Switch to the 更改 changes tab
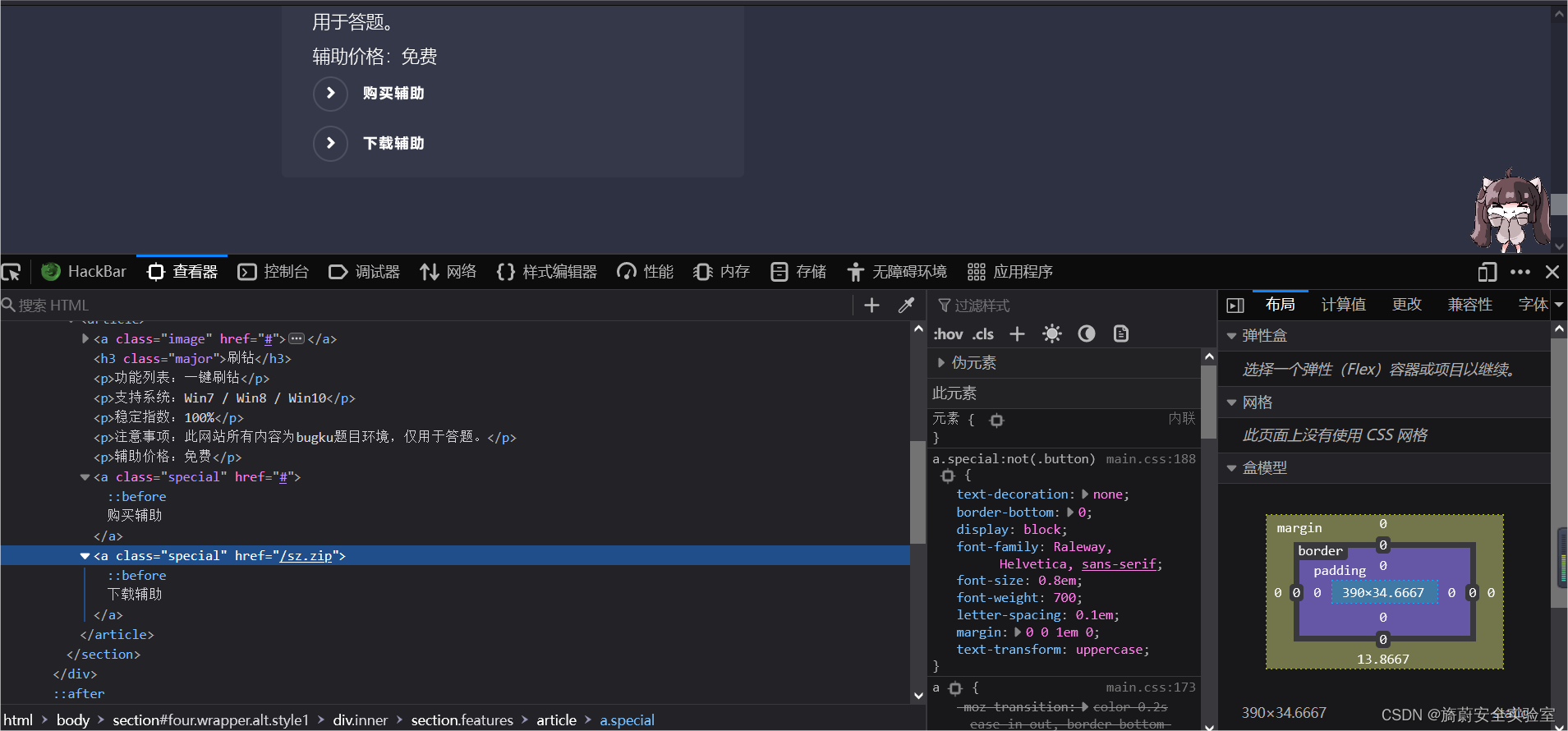The width and height of the screenshot is (1568, 731). tap(1407, 305)
